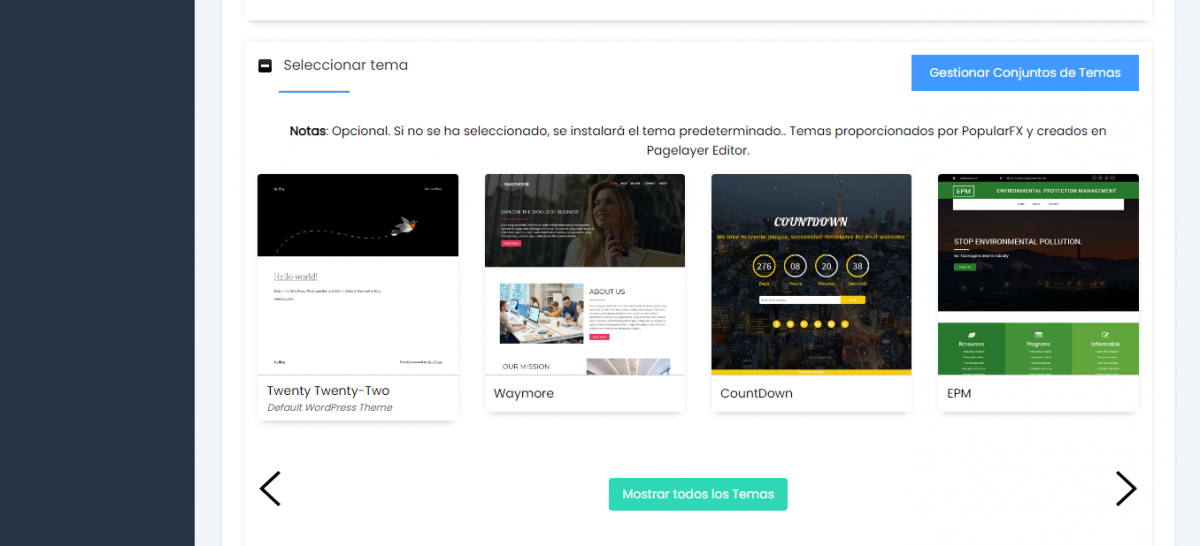
Task: Click the Programs icon in EPM preview
Action: tap(1038, 334)
